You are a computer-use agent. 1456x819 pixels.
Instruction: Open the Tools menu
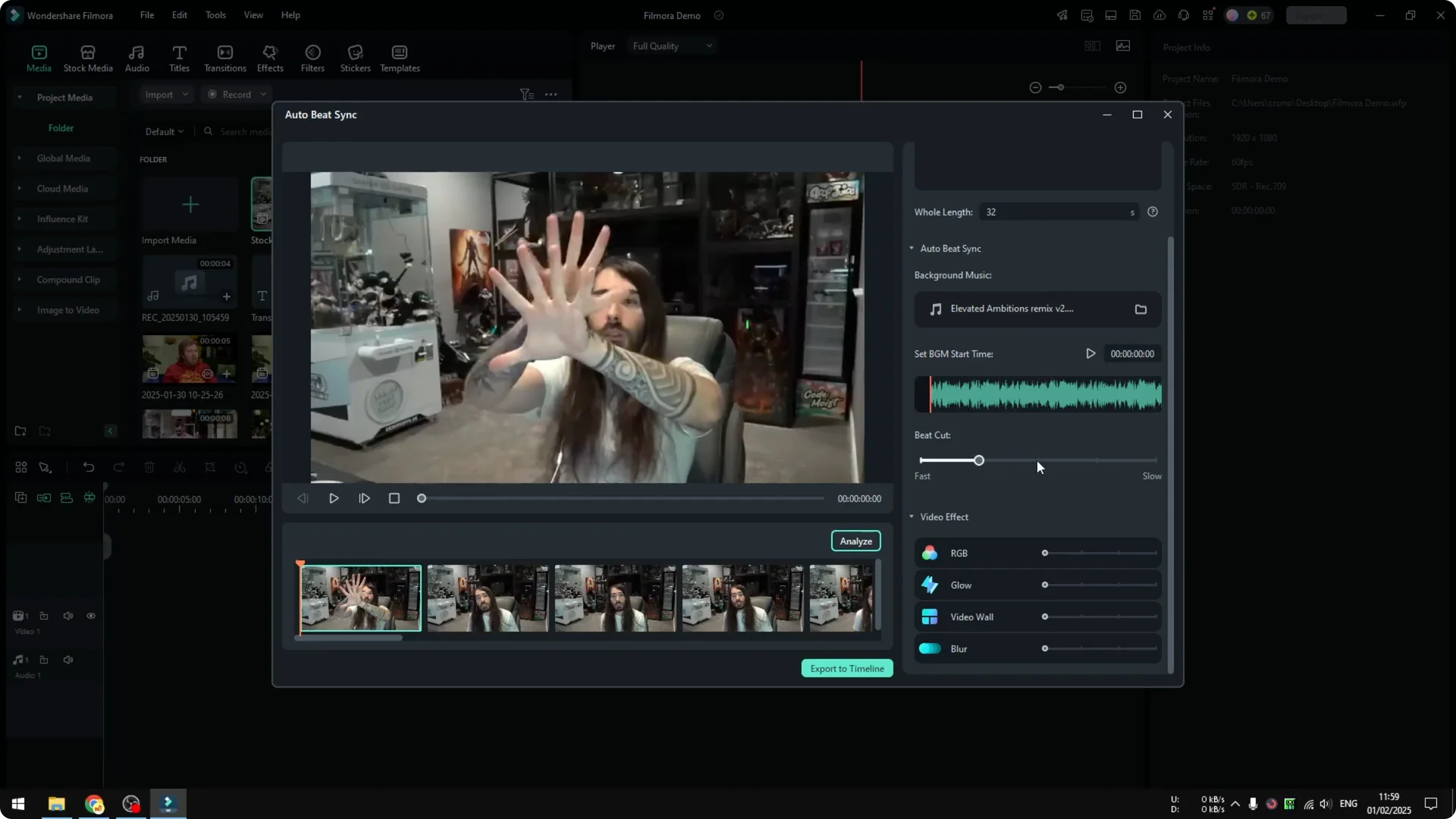(215, 15)
